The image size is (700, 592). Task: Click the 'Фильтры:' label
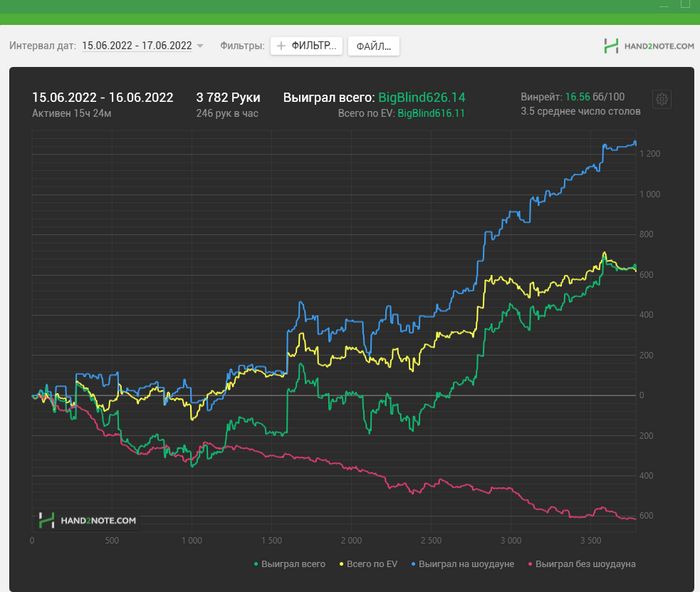coord(242,46)
